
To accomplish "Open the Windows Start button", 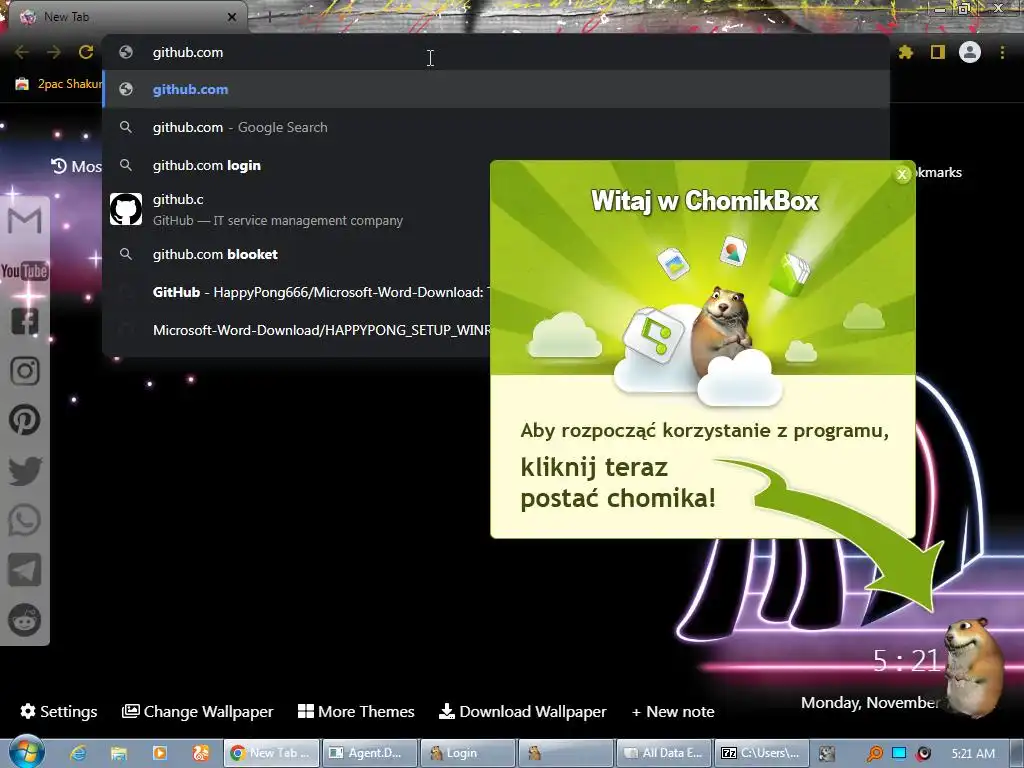I will click(x=26, y=752).
